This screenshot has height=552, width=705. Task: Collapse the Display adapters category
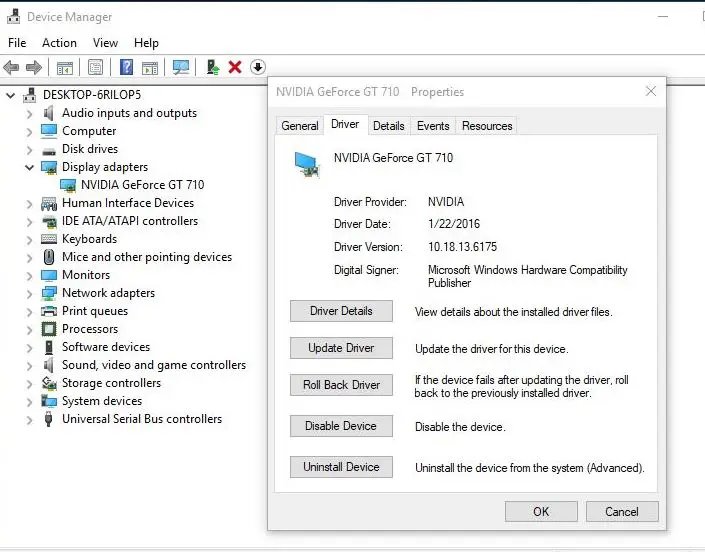(29, 167)
